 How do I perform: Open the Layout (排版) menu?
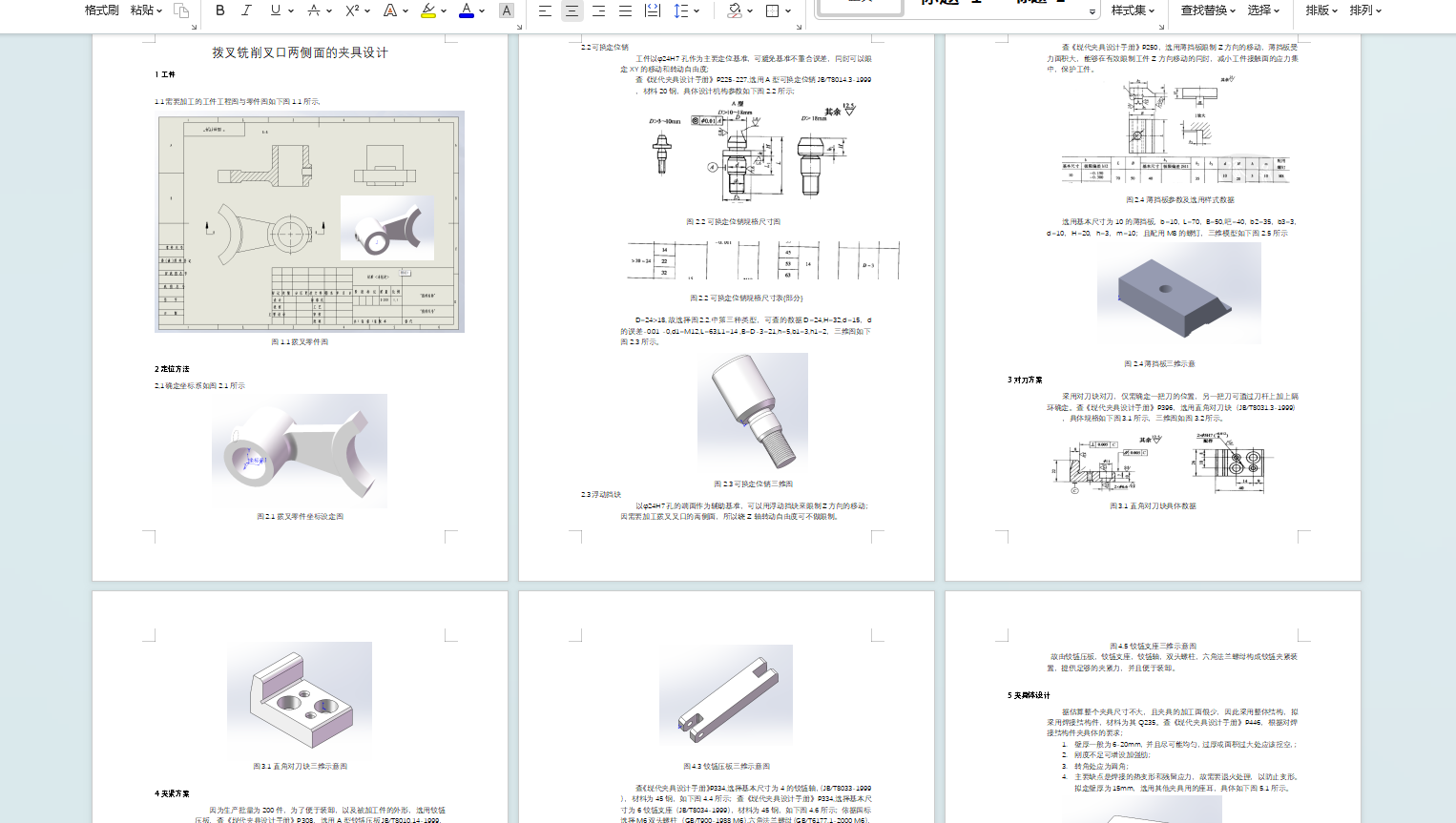[1321, 10]
